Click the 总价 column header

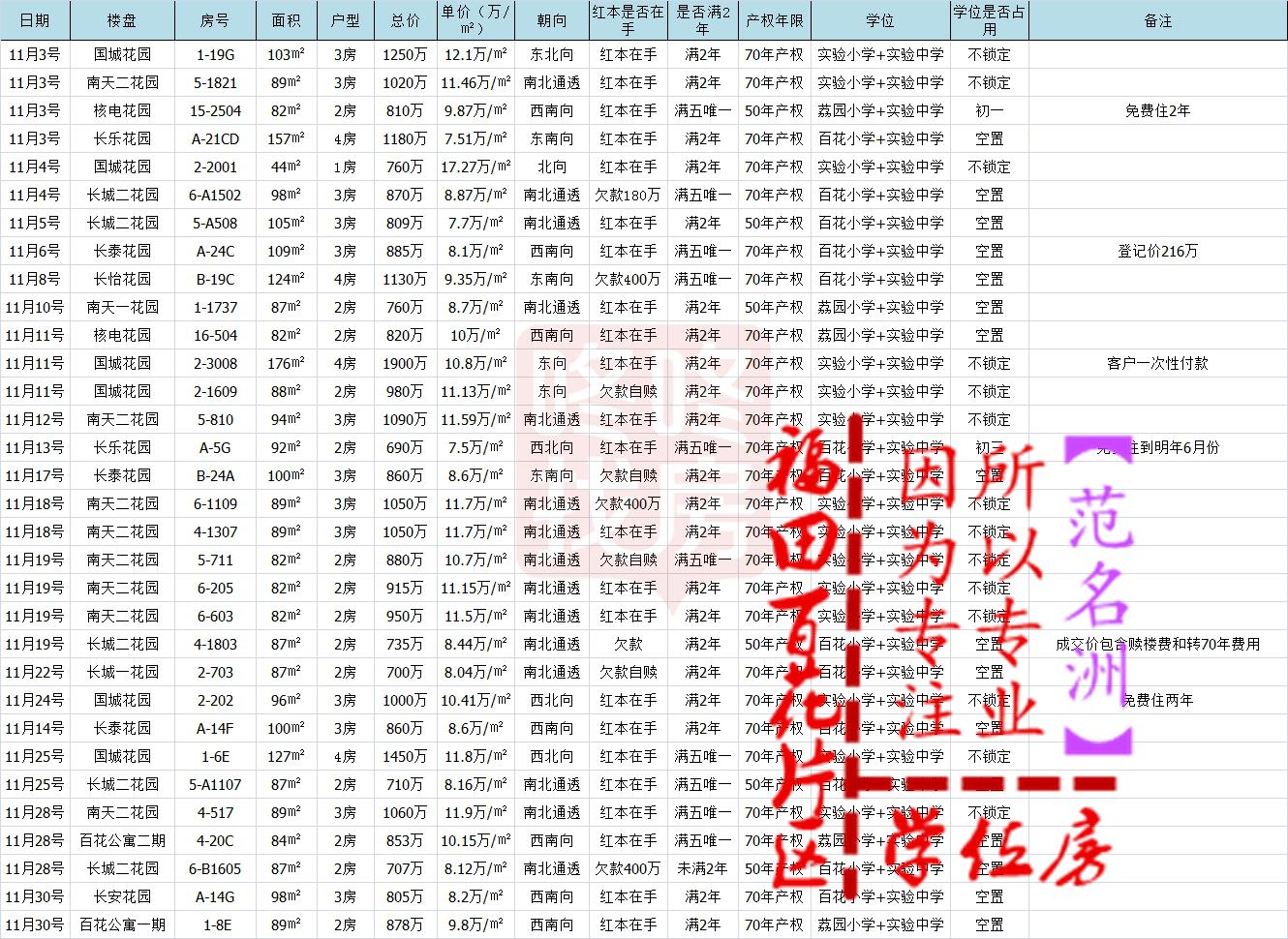tap(405, 20)
